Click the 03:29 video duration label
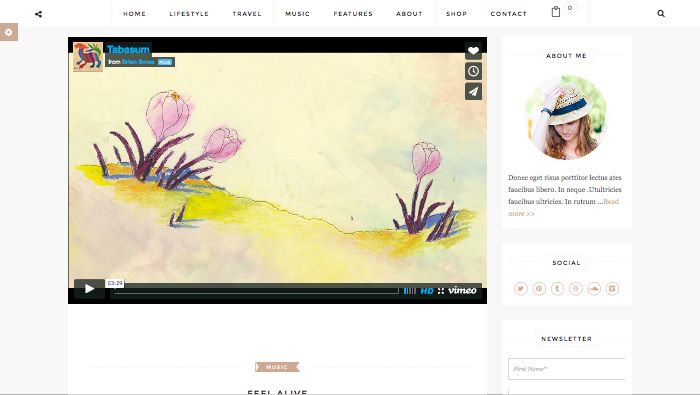 click(115, 283)
